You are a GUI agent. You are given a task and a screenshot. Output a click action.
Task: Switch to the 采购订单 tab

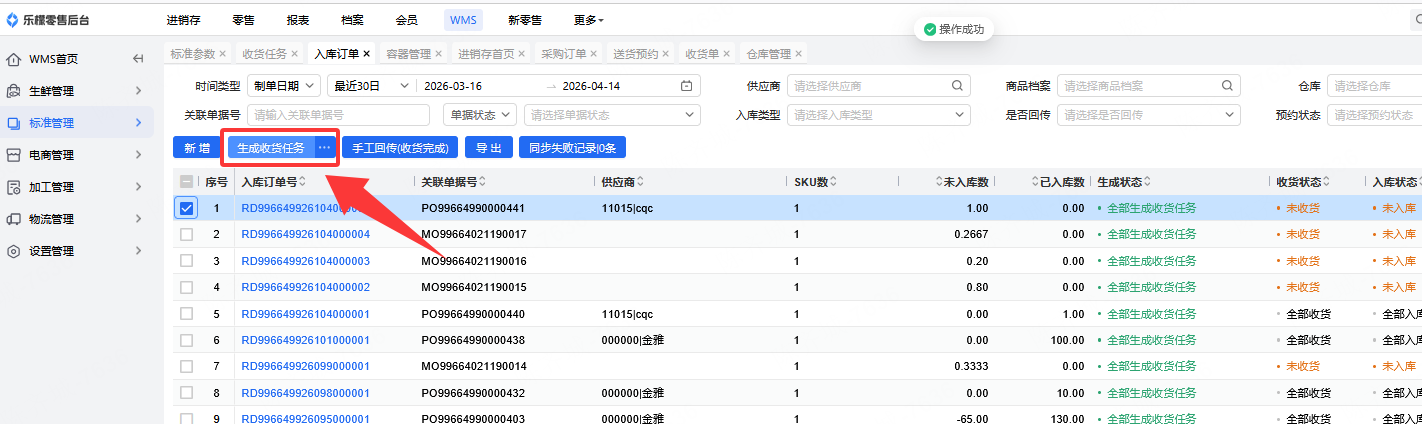point(563,54)
